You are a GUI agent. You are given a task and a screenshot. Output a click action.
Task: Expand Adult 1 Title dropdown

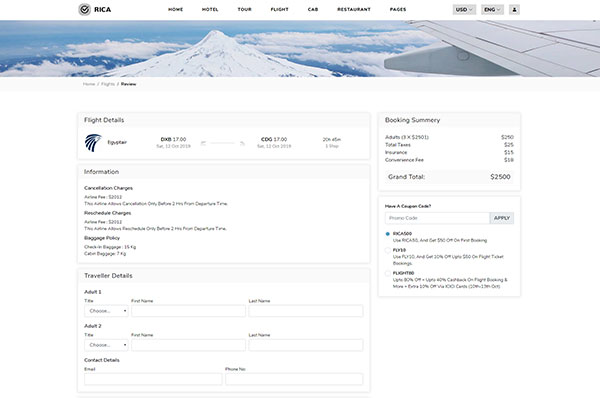[106, 311]
